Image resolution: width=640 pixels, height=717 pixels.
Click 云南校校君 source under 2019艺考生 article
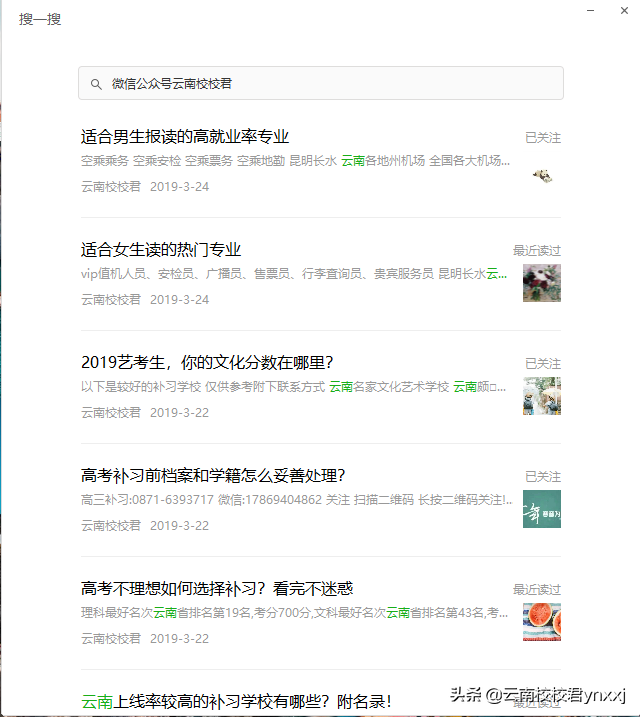111,412
